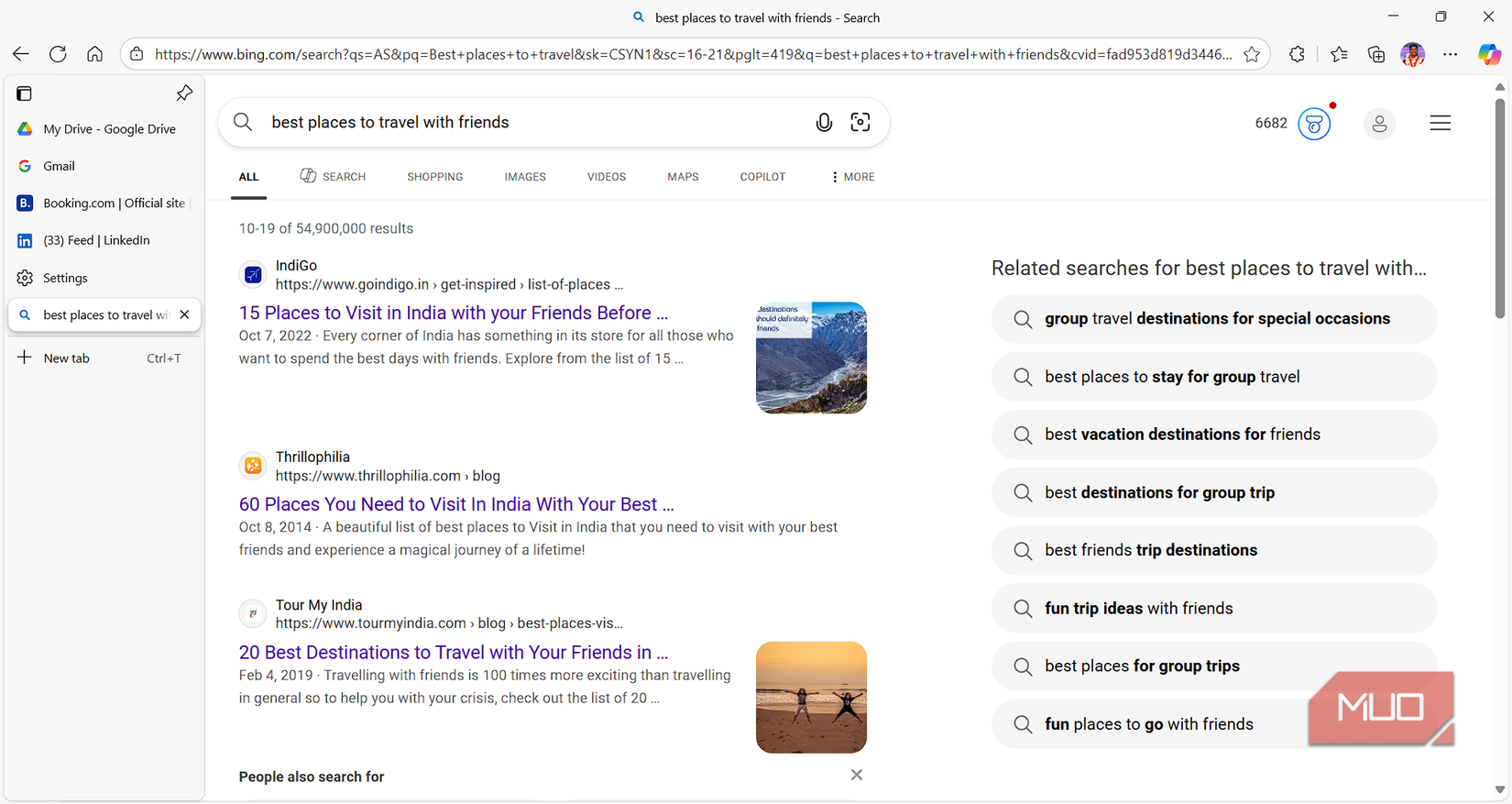Click the Microsoft Rewards medal icon
The image size is (1512, 804).
(x=1314, y=124)
